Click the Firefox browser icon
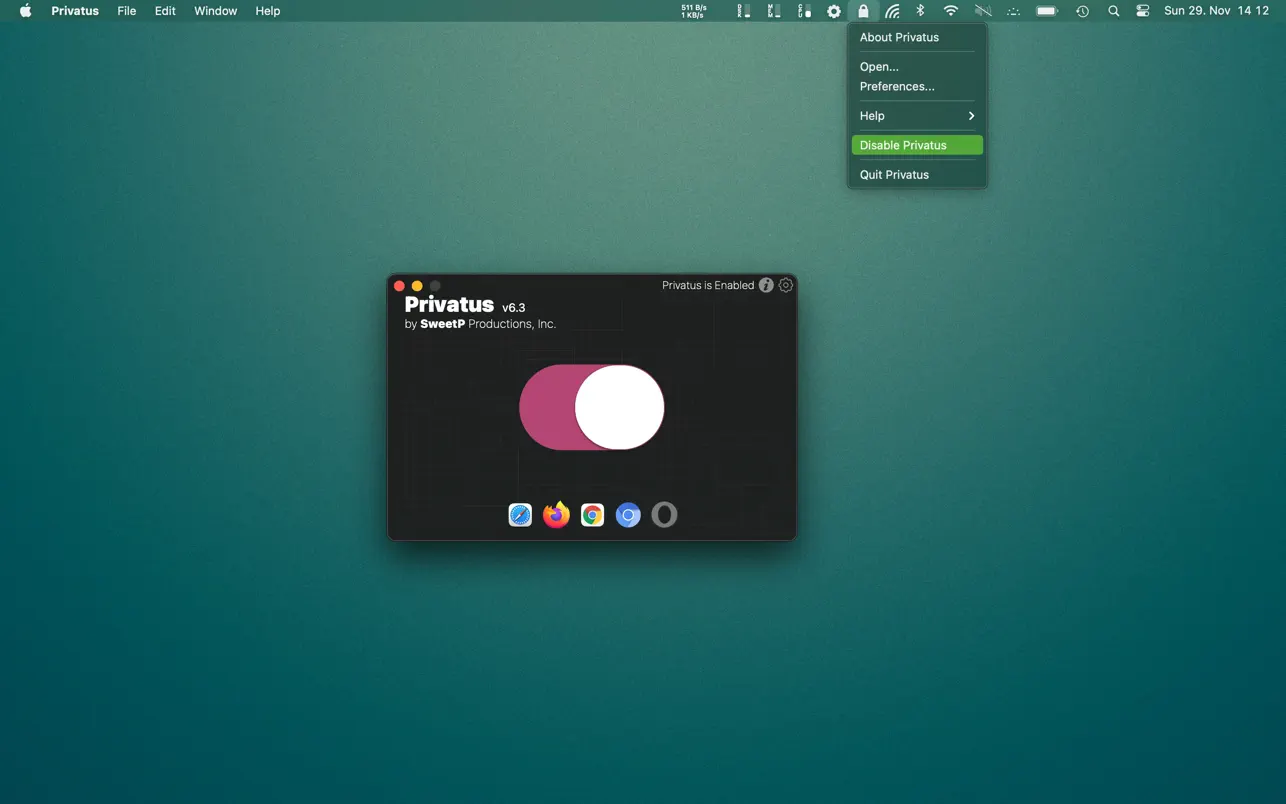Screen dimensions: 1286x804 (556, 515)
